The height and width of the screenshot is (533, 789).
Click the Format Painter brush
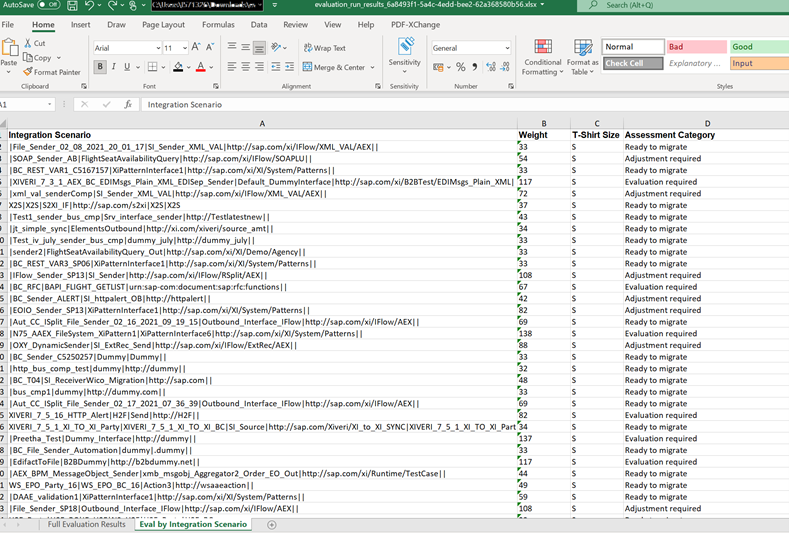(28, 71)
